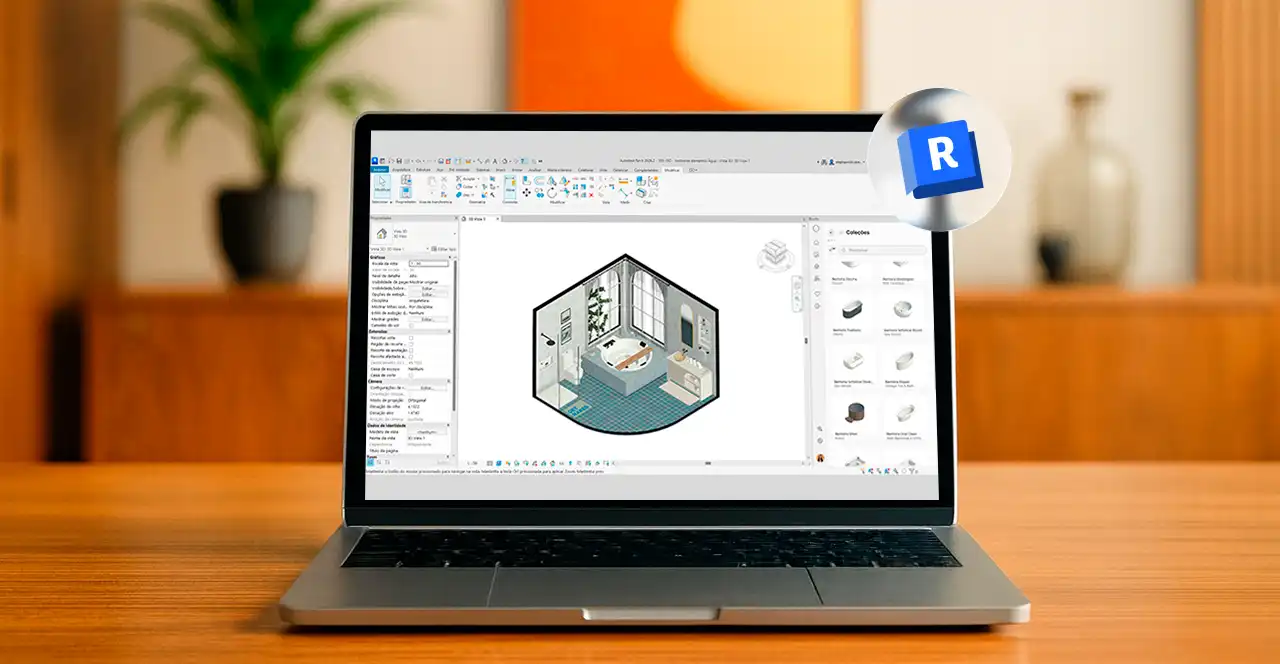This screenshot has width=1280, height=664.
Task: Collapse the Gráficos section in Properties
Action: 453,257
